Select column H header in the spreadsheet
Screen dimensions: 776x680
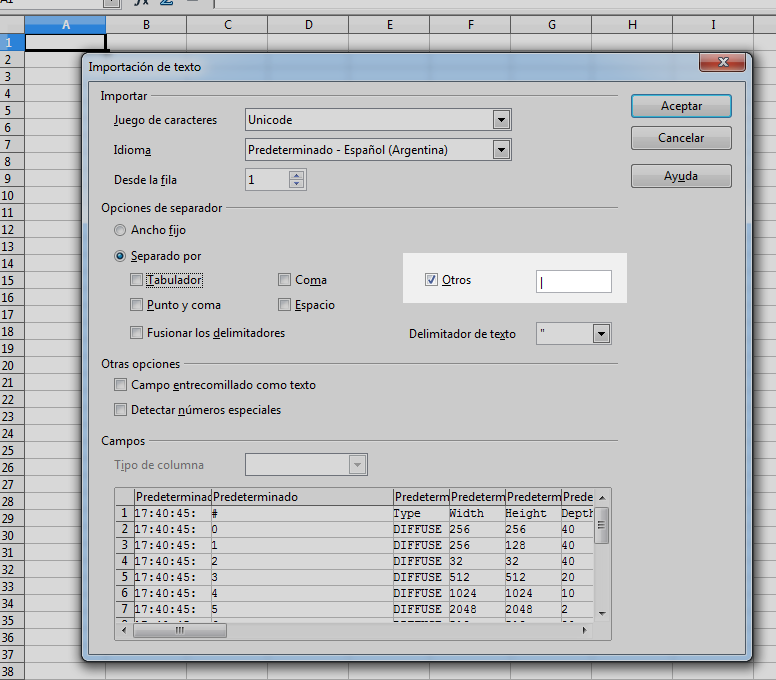[x=632, y=25]
